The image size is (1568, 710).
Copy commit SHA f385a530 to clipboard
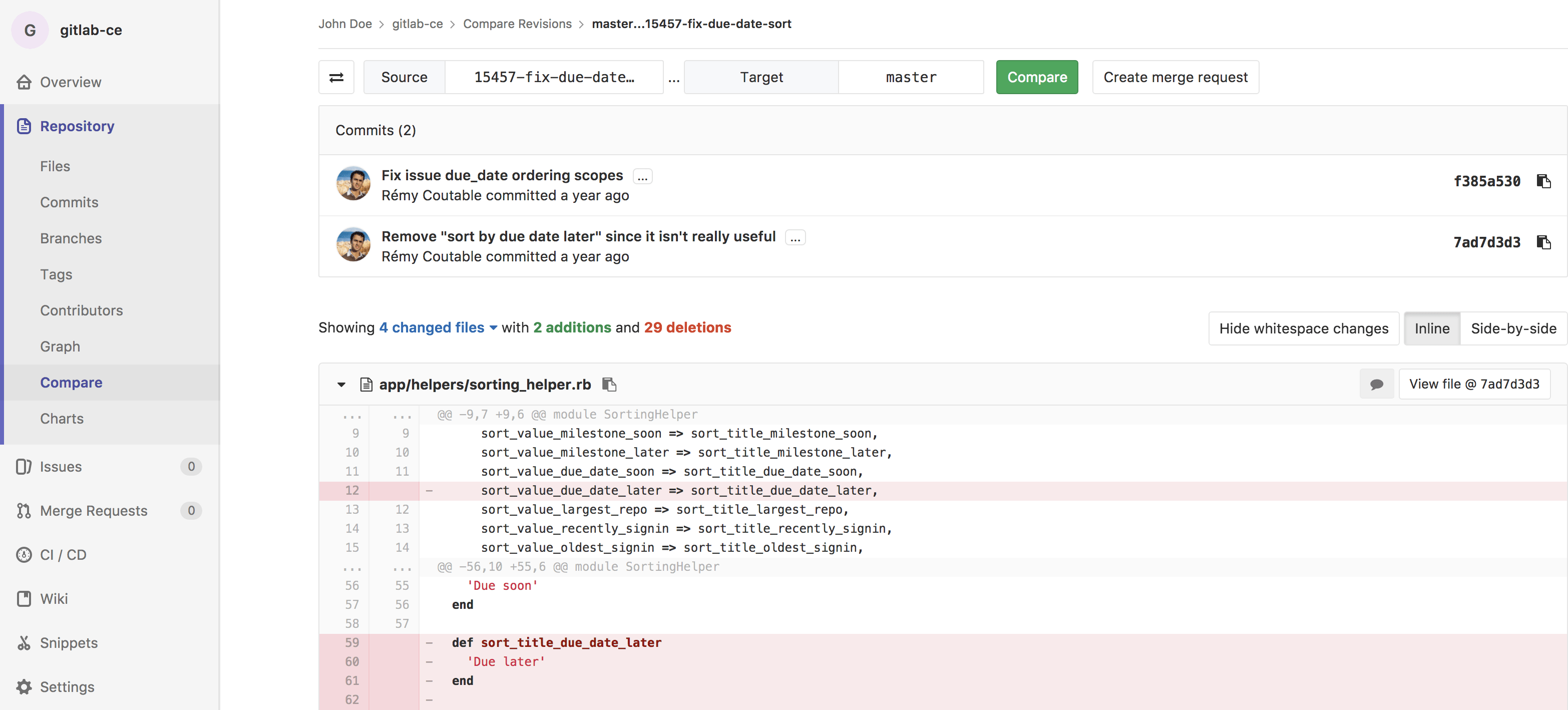click(x=1543, y=181)
